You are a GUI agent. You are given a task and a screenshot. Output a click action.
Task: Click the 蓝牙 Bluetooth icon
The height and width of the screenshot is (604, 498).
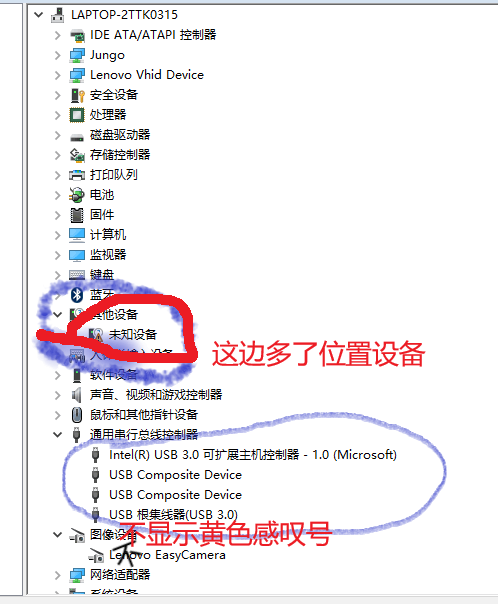pos(77,295)
